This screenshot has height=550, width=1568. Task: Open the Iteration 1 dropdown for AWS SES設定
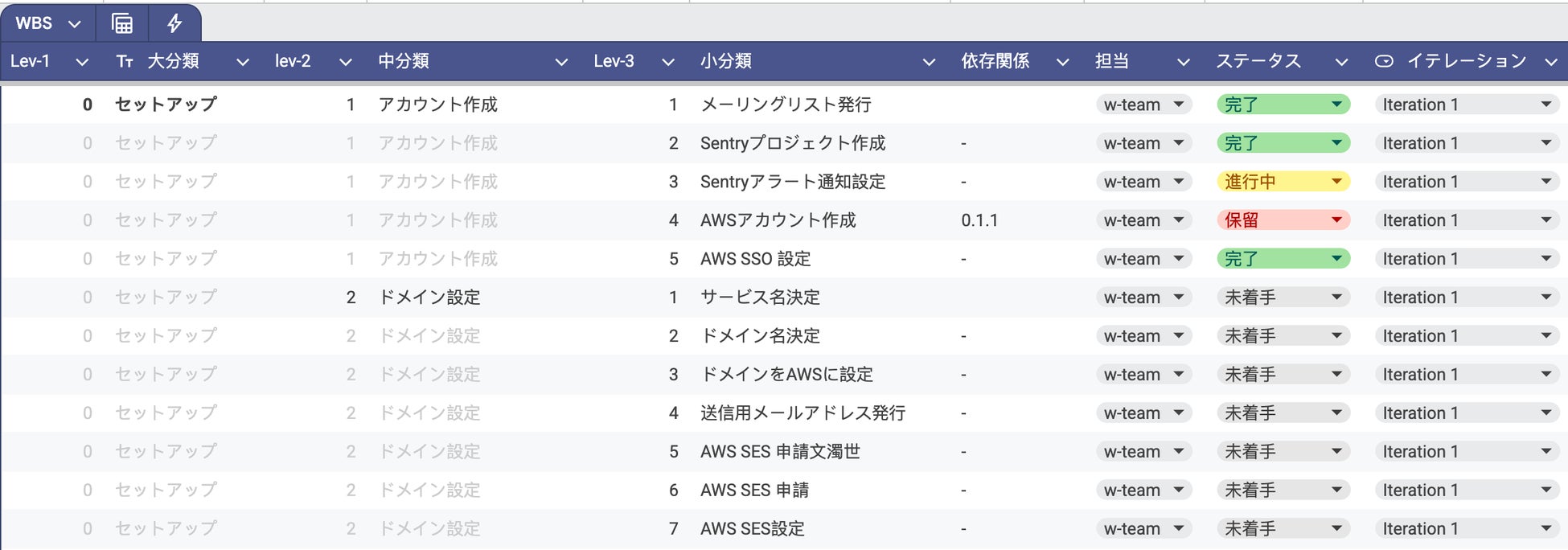point(1545,529)
